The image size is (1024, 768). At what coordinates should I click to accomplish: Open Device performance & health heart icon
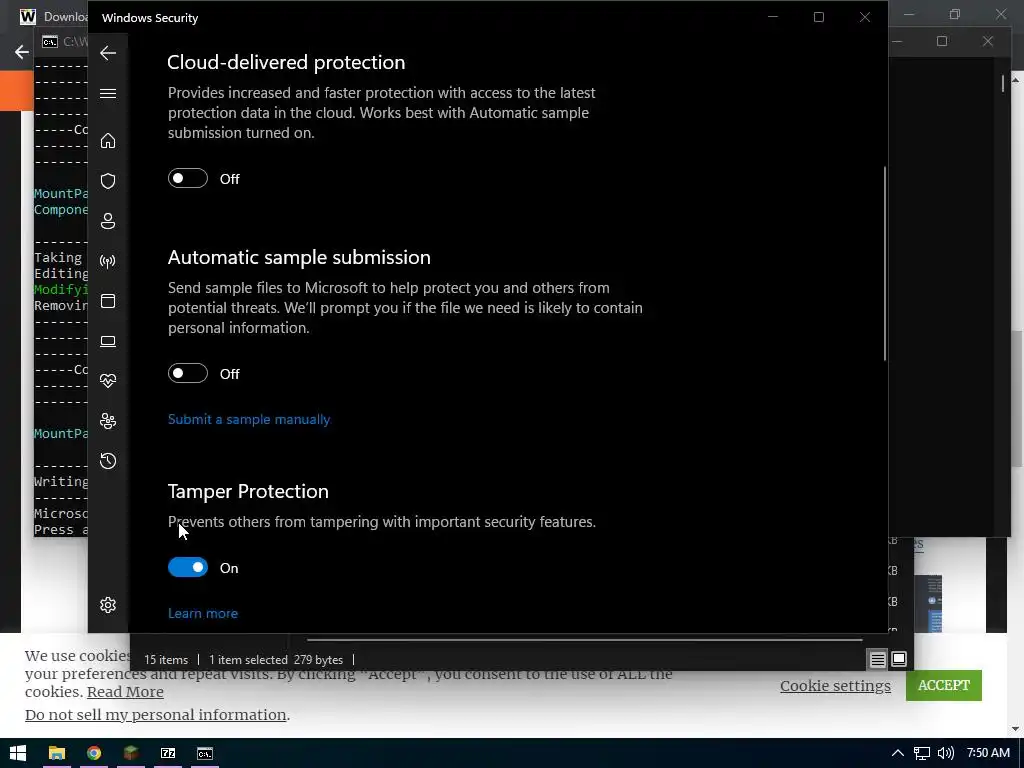108,381
